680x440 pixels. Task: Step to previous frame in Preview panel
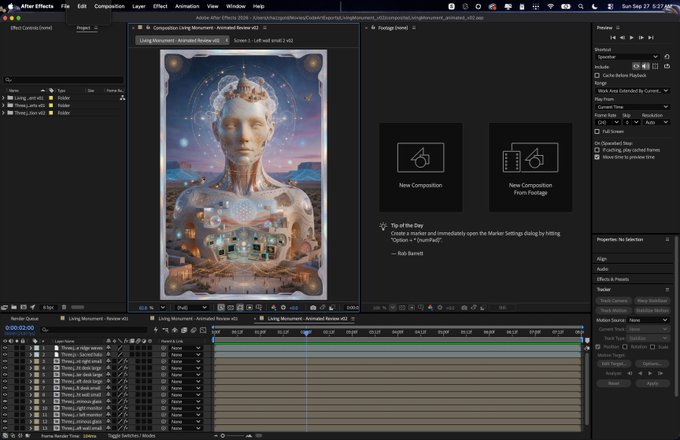pyautogui.click(x=622, y=38)
